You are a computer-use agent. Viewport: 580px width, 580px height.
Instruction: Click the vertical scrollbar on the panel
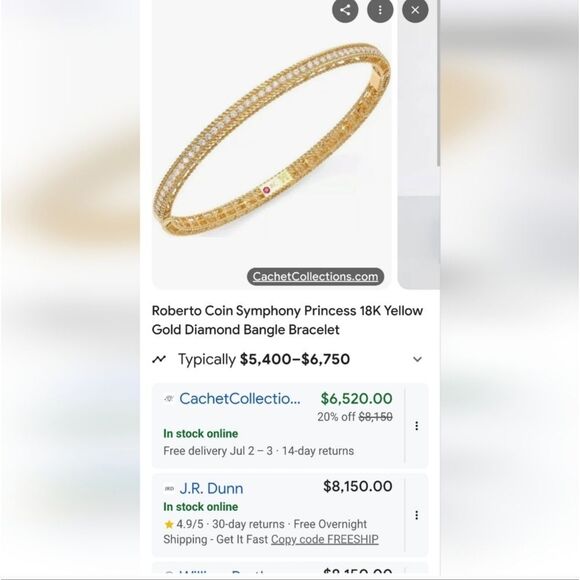(438, 83)
